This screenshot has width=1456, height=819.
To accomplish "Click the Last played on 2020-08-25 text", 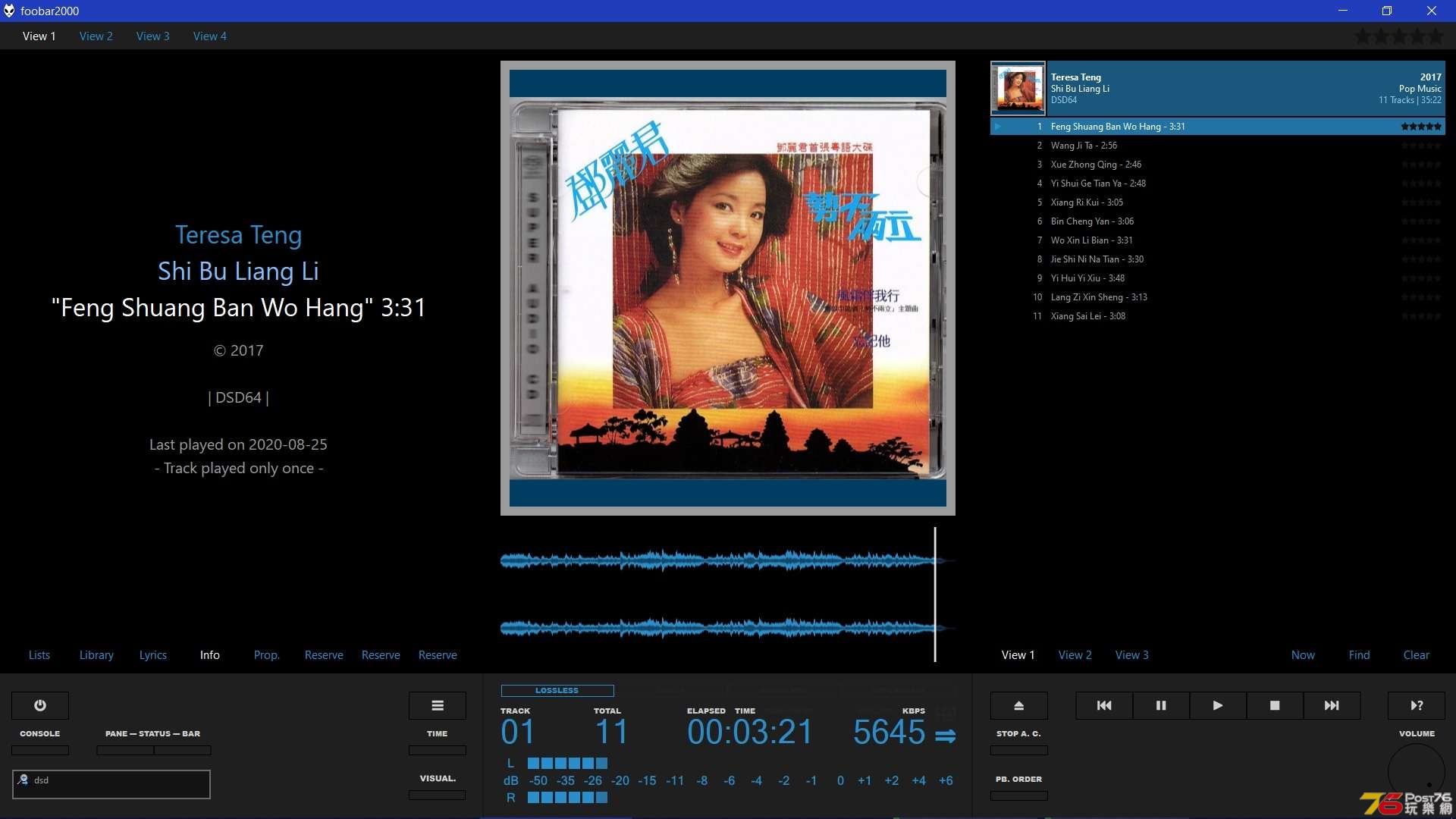I will click(x=239, y=444).
